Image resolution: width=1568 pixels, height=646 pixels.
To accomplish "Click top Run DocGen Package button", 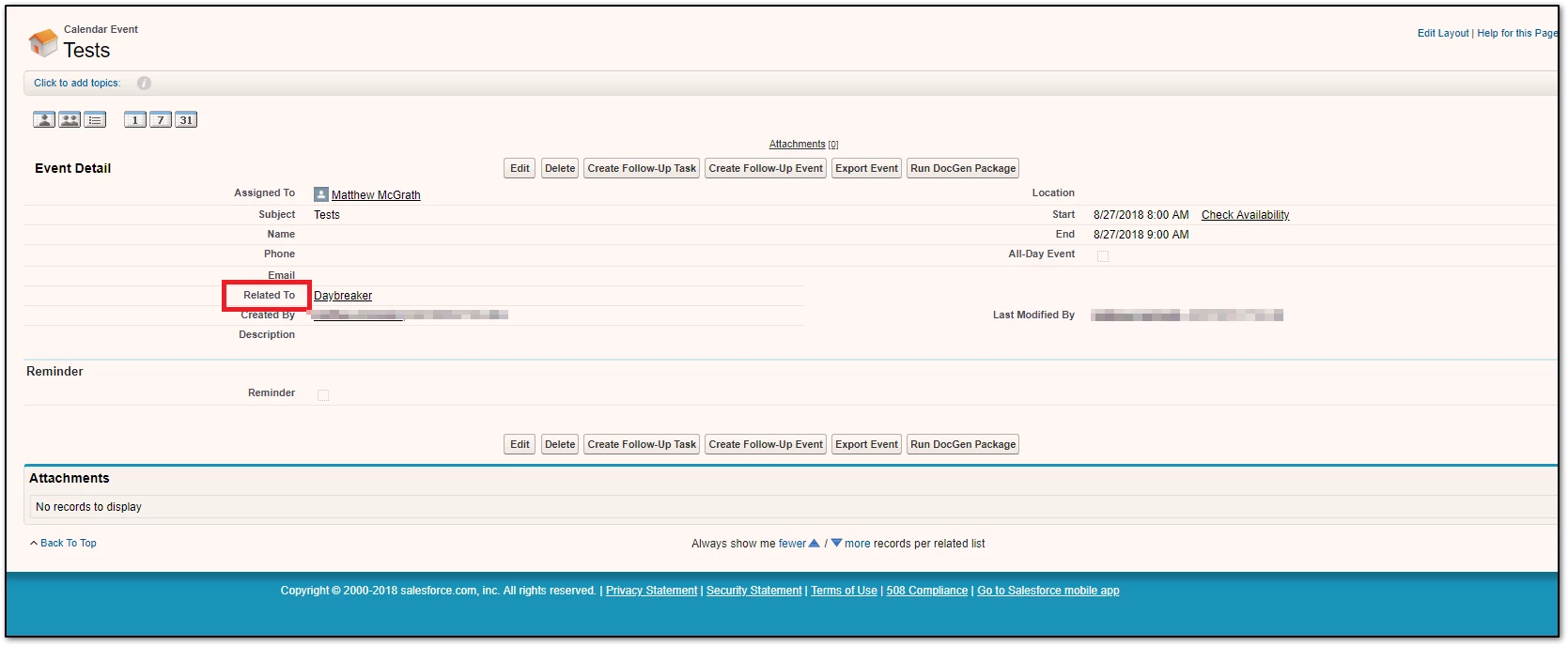I will click(963, 168).
